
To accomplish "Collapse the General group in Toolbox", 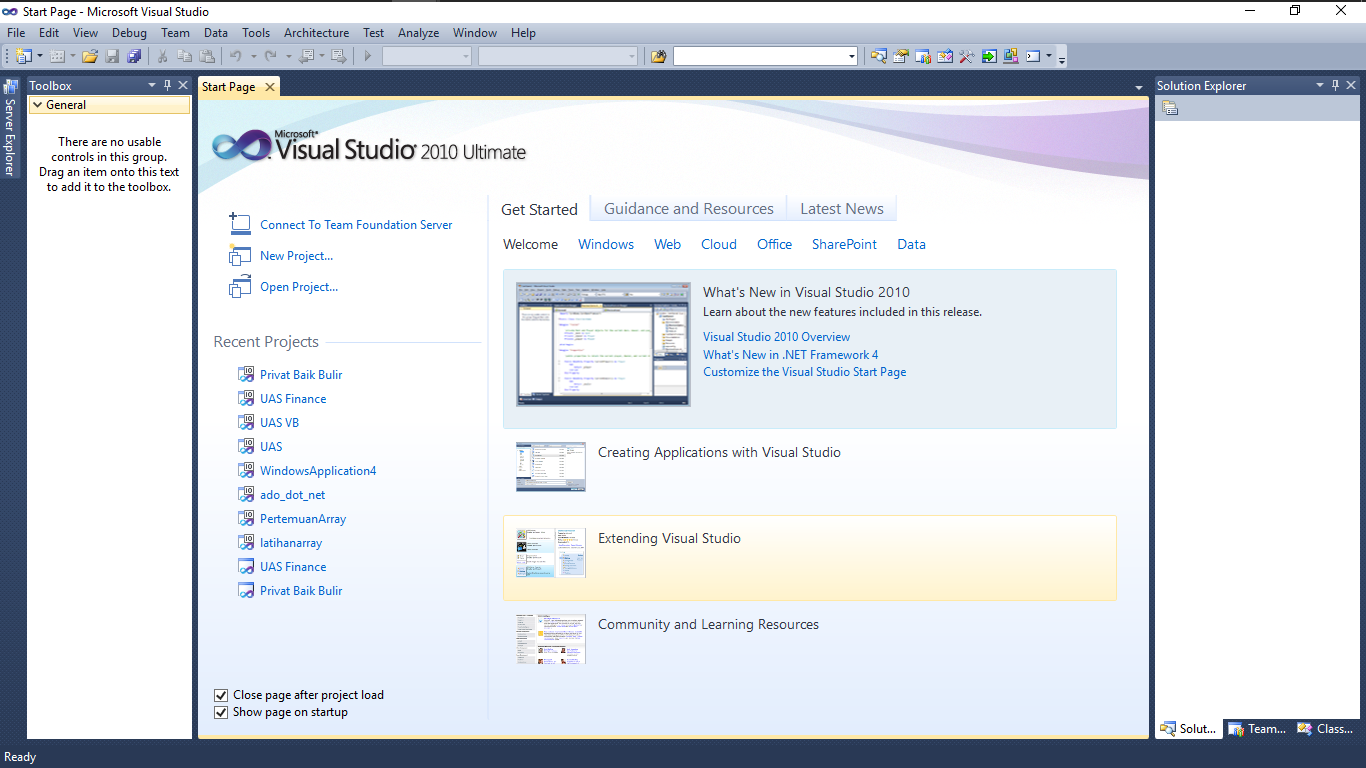I will [x=37, y=105].
